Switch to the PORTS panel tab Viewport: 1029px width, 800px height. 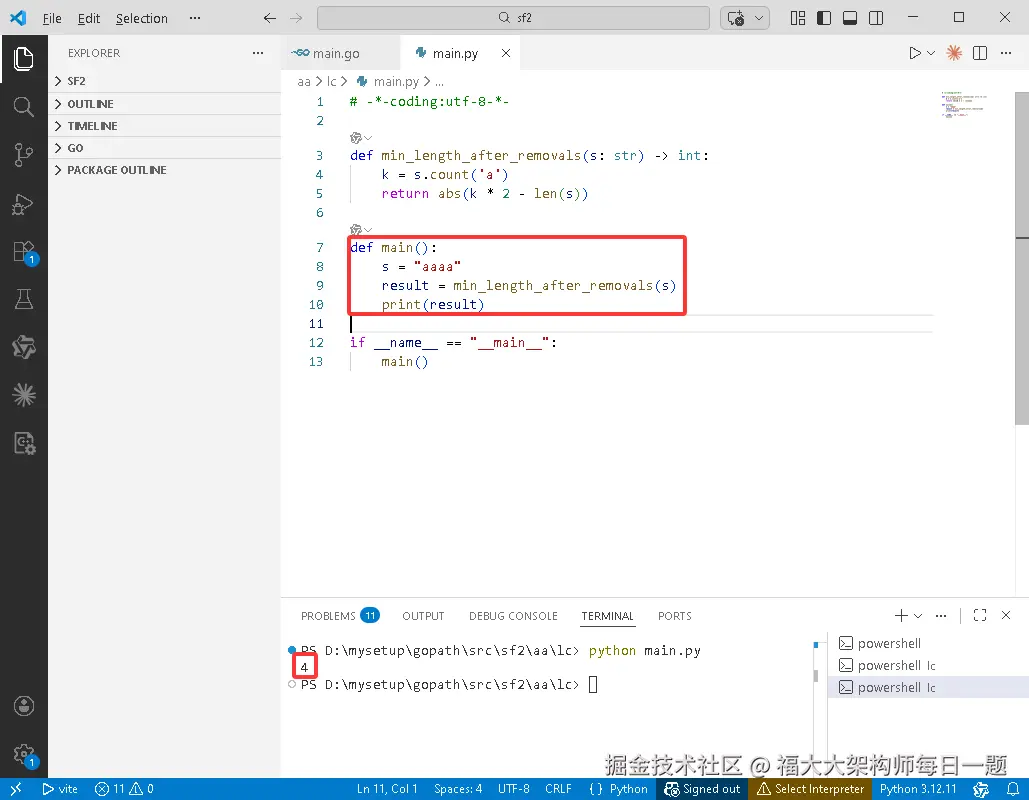(x=675, y=616)
